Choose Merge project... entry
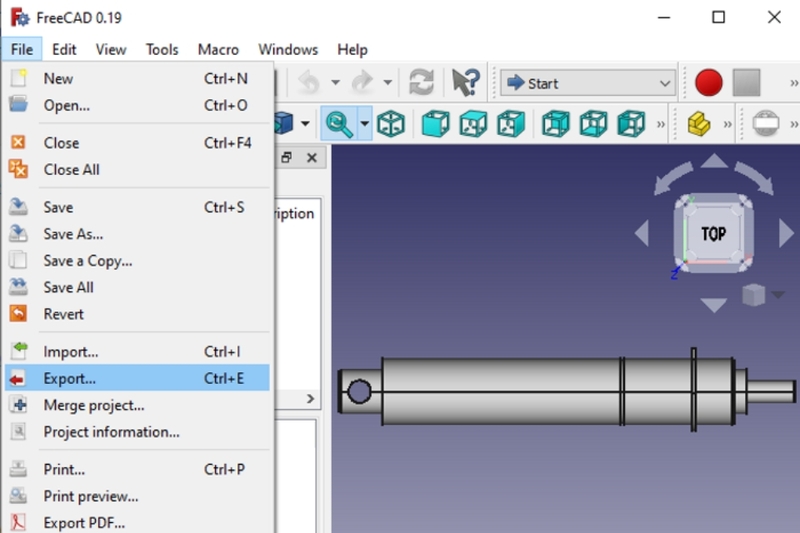 point(137,405)
